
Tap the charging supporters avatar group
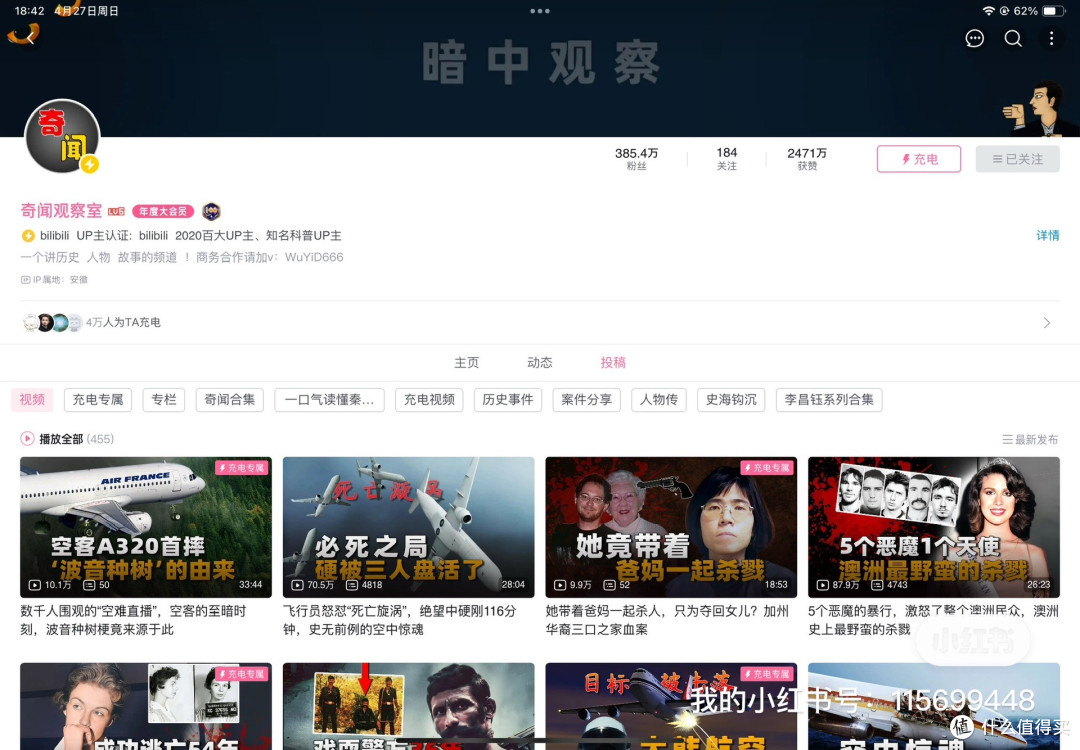pos(52,322)
